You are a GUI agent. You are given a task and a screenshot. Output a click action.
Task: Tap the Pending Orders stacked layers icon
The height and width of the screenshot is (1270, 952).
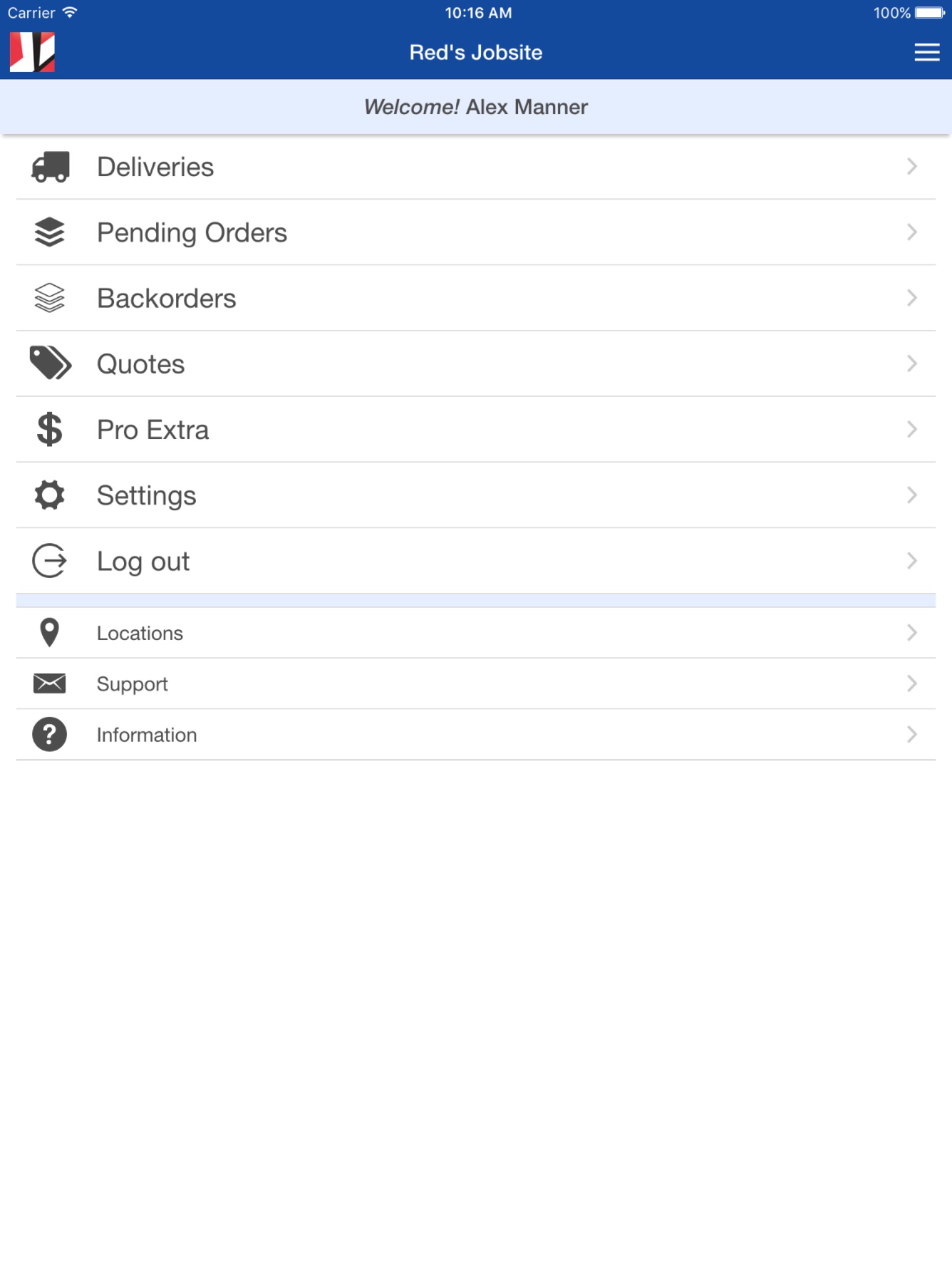50,233
